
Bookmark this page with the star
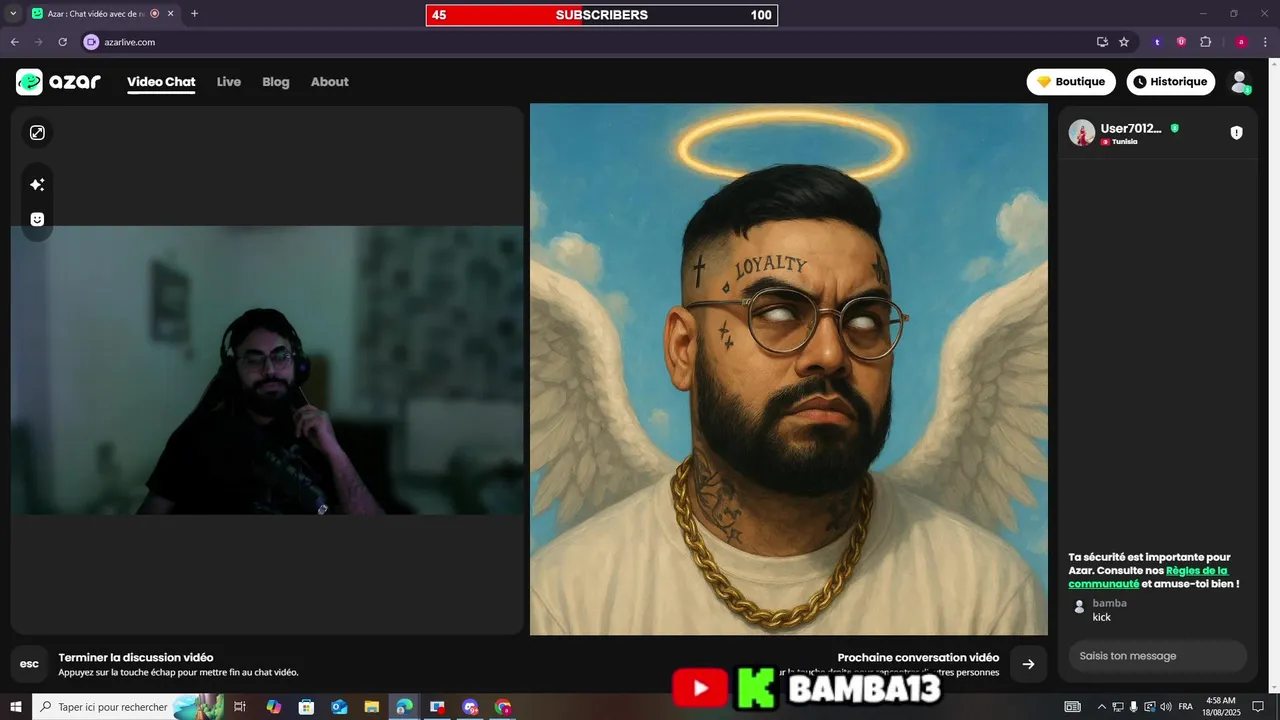[x=1124, y=42]
